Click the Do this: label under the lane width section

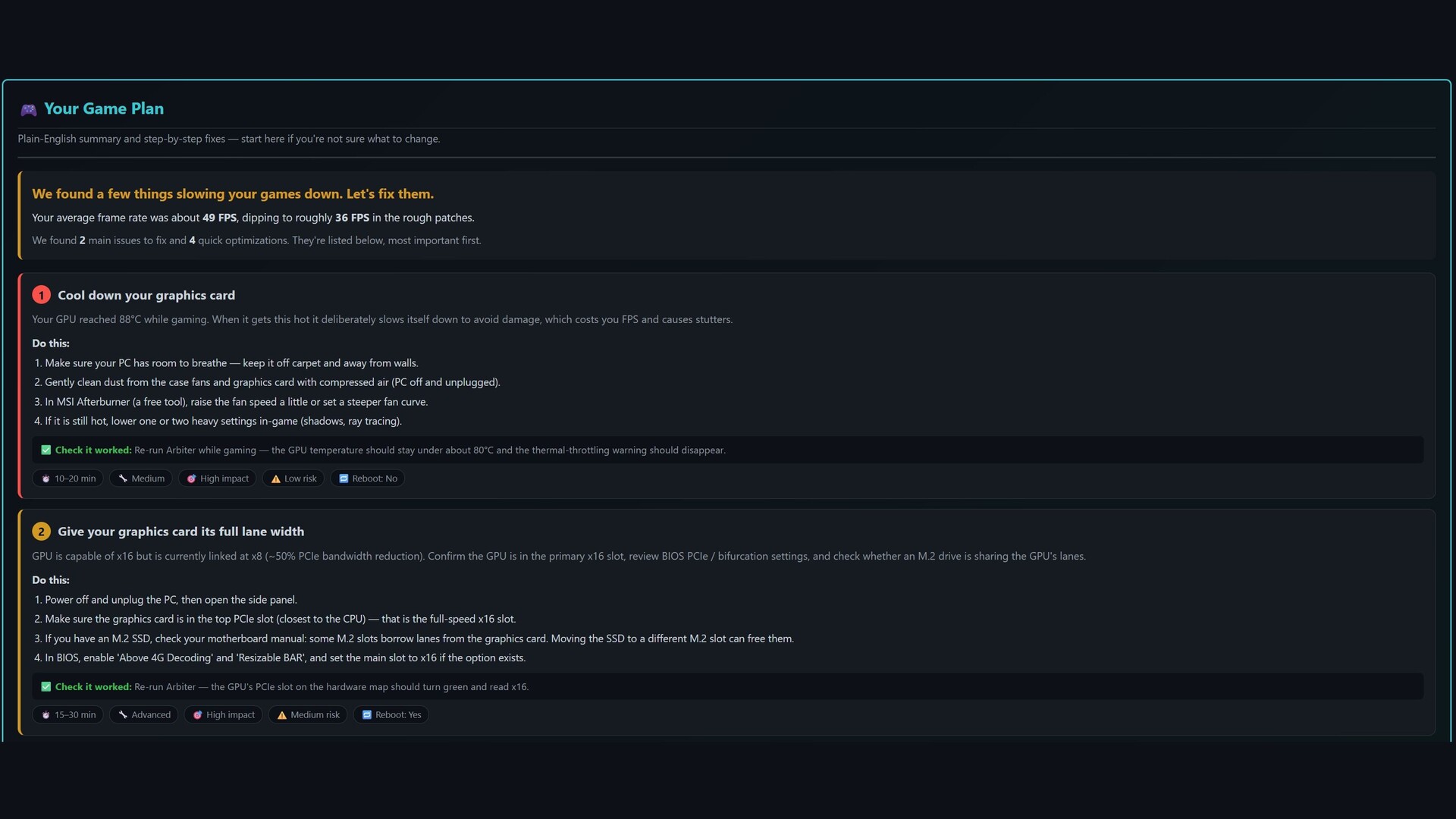click(51, 580)
